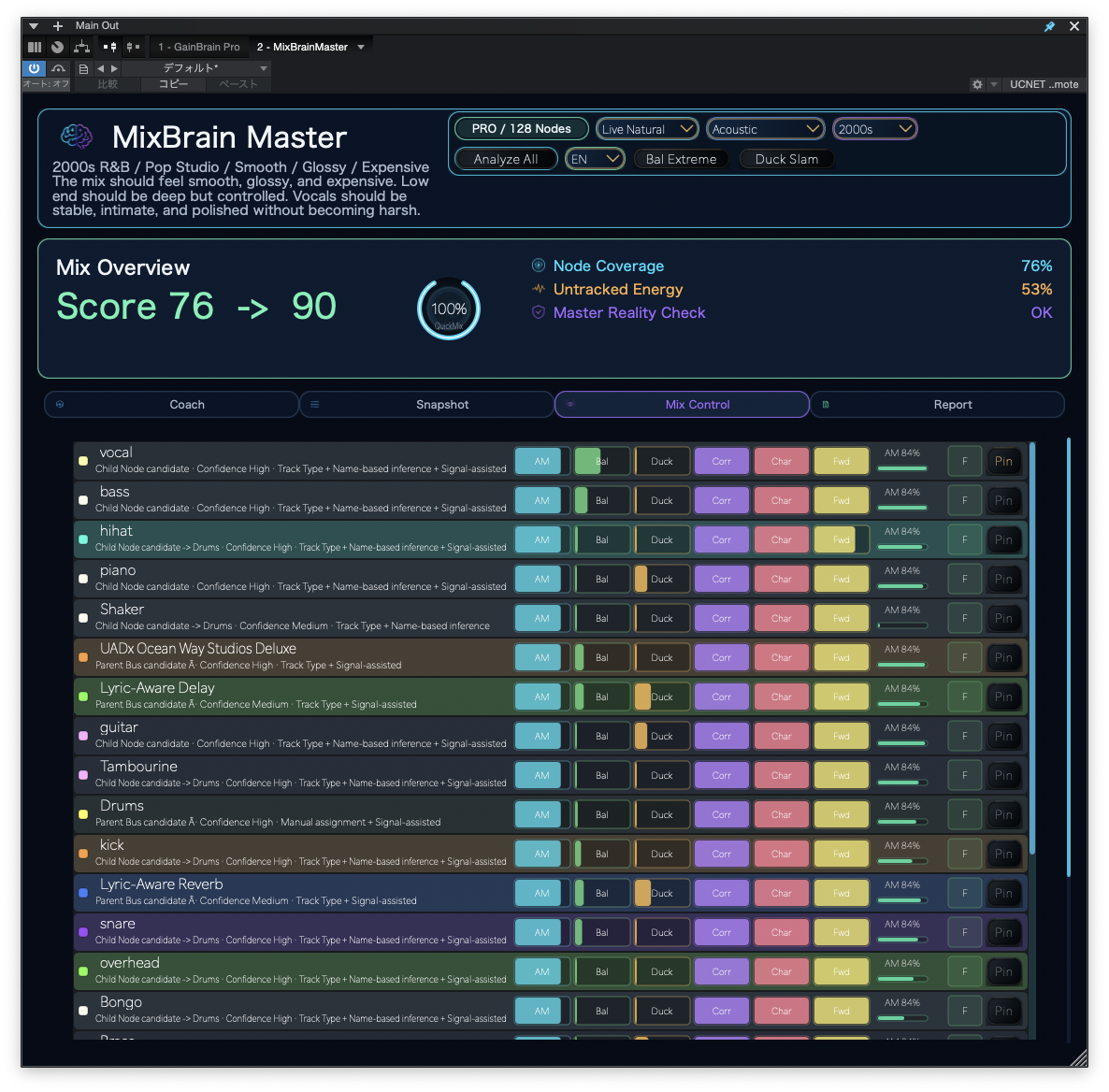
Task: Pin the kick track
Action: (1003, 854)
